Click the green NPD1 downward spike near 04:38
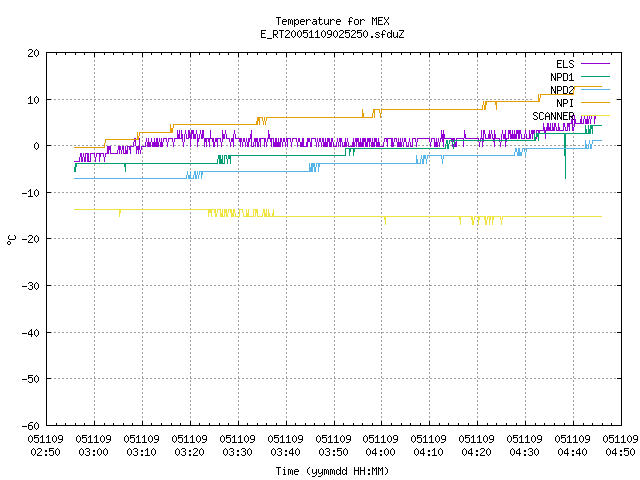 click(x=565, y=156)
